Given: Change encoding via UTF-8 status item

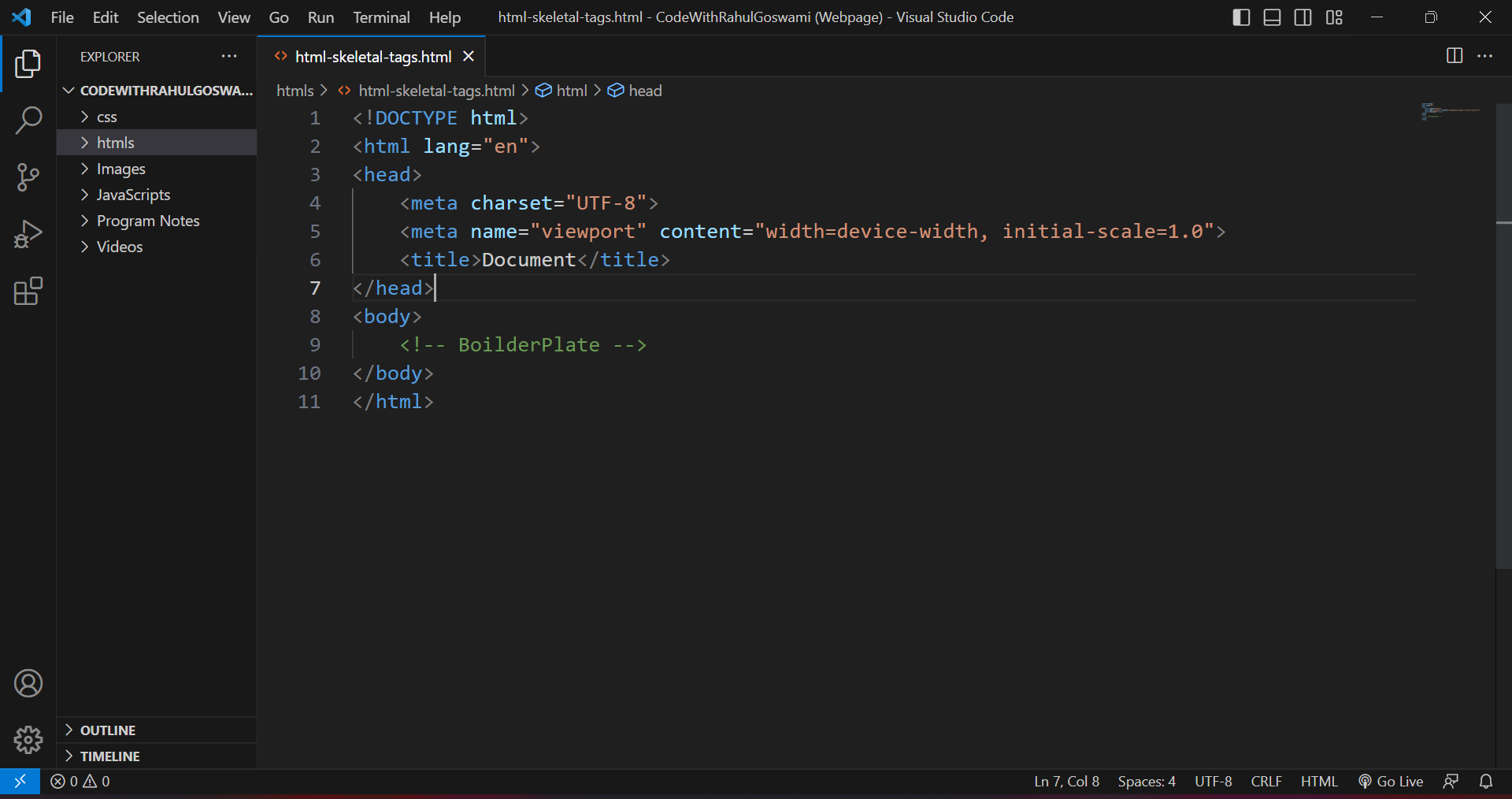Looking at the screenshot, I should [x=1213, y=782].
